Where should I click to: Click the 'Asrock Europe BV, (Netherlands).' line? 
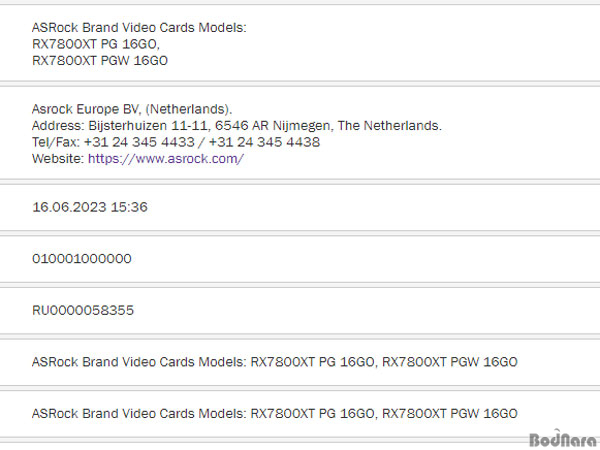coord(132,109)
